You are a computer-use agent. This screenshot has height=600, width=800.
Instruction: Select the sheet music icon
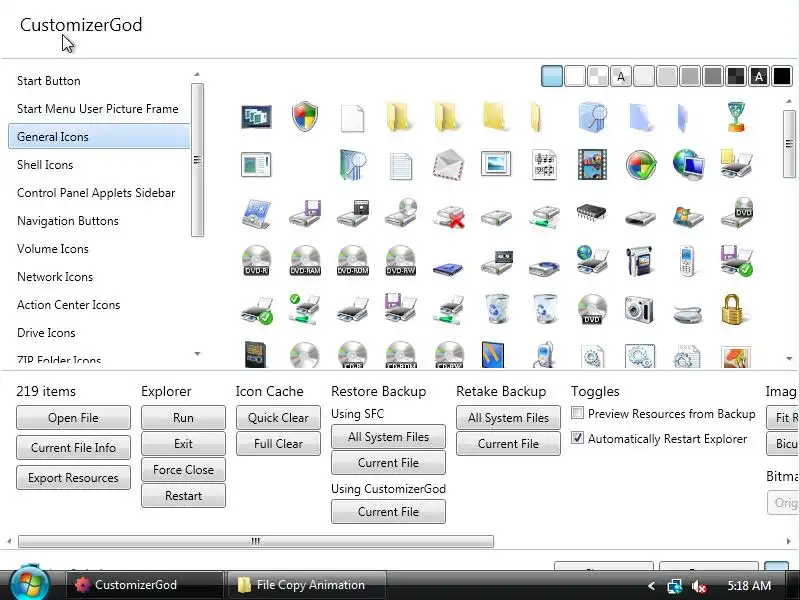[x=544, y=165]
